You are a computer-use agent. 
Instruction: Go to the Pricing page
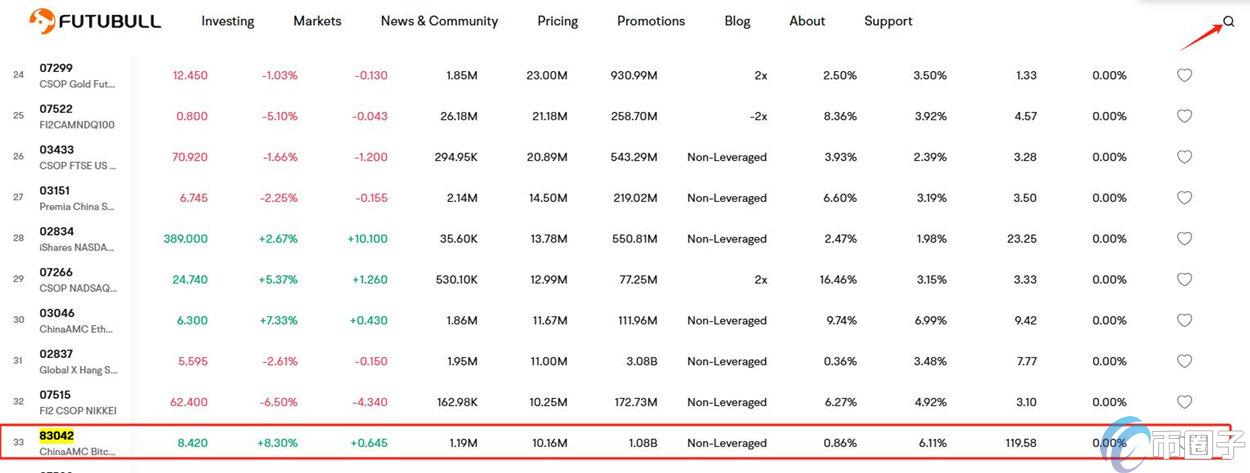click(557, 21)
